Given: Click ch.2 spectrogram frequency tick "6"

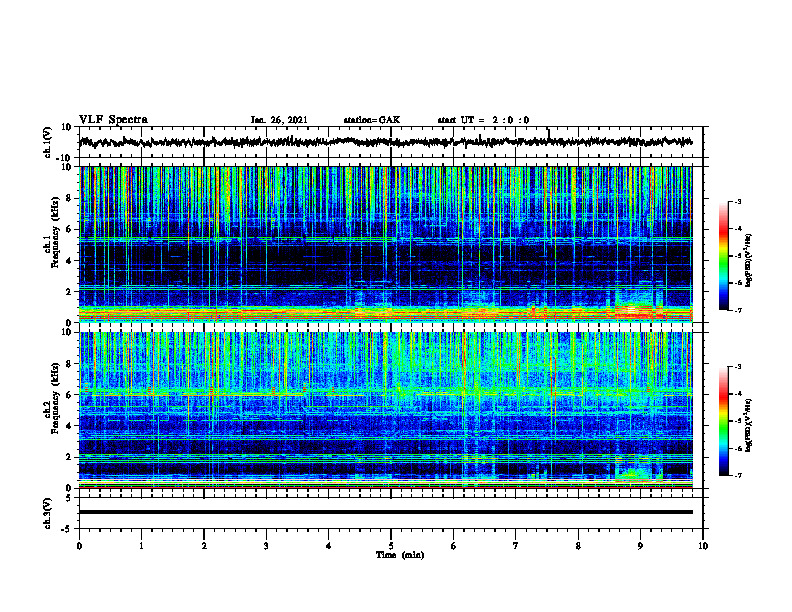Looking at the screenshot, I should [69, 395].
